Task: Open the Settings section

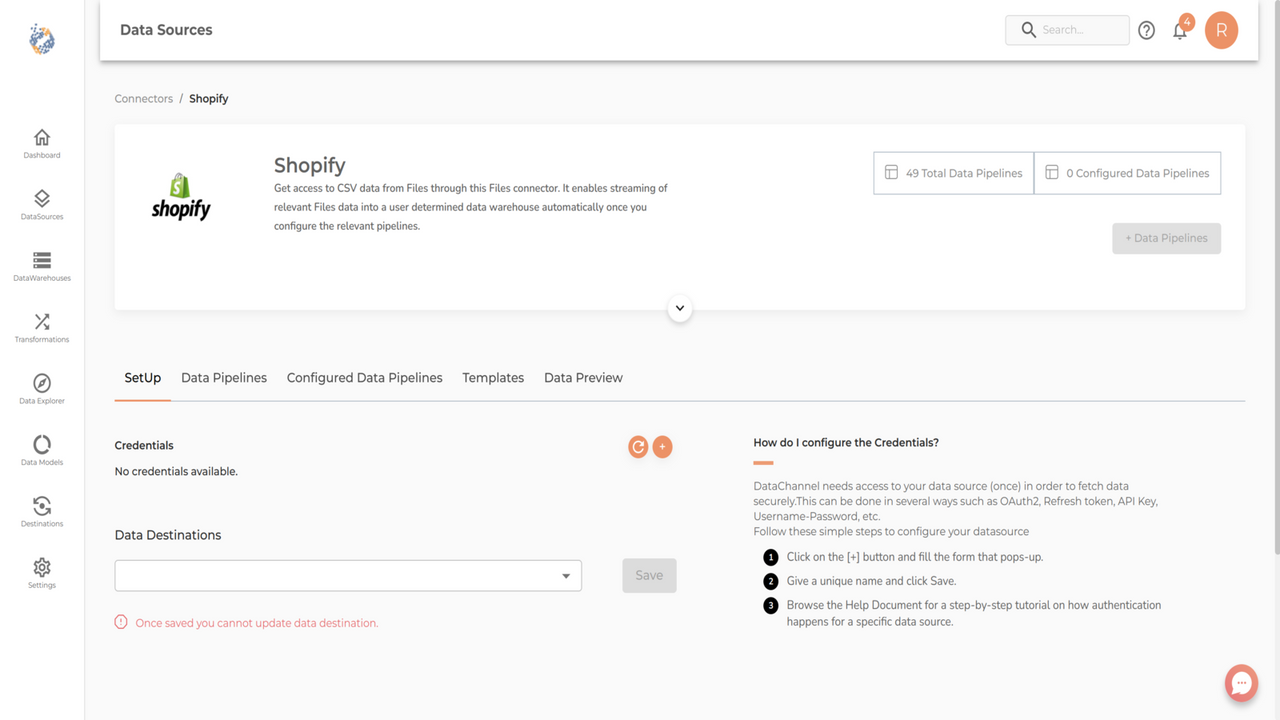Action: 41,572
